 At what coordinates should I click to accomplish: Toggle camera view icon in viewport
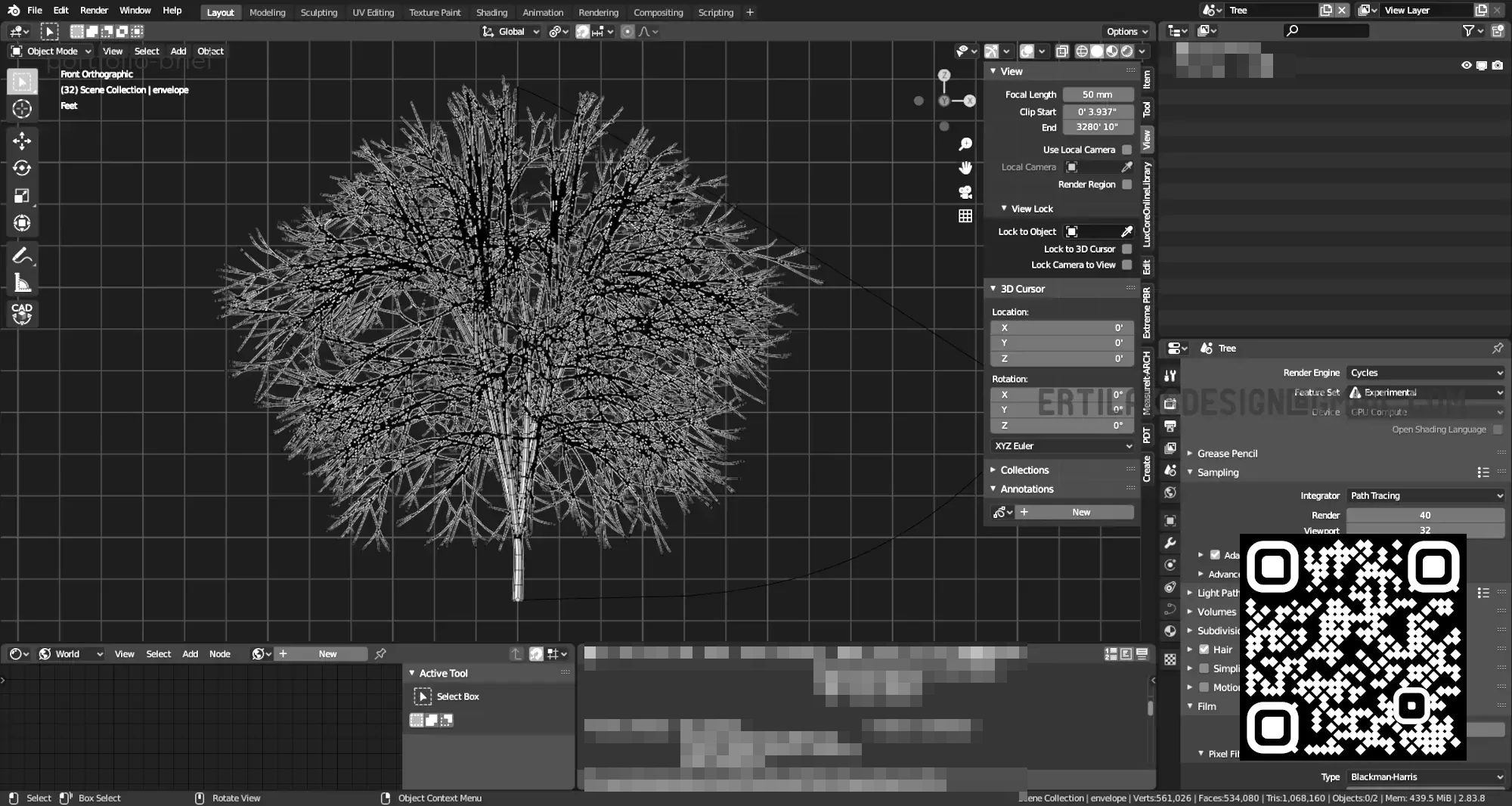point(965,192)
